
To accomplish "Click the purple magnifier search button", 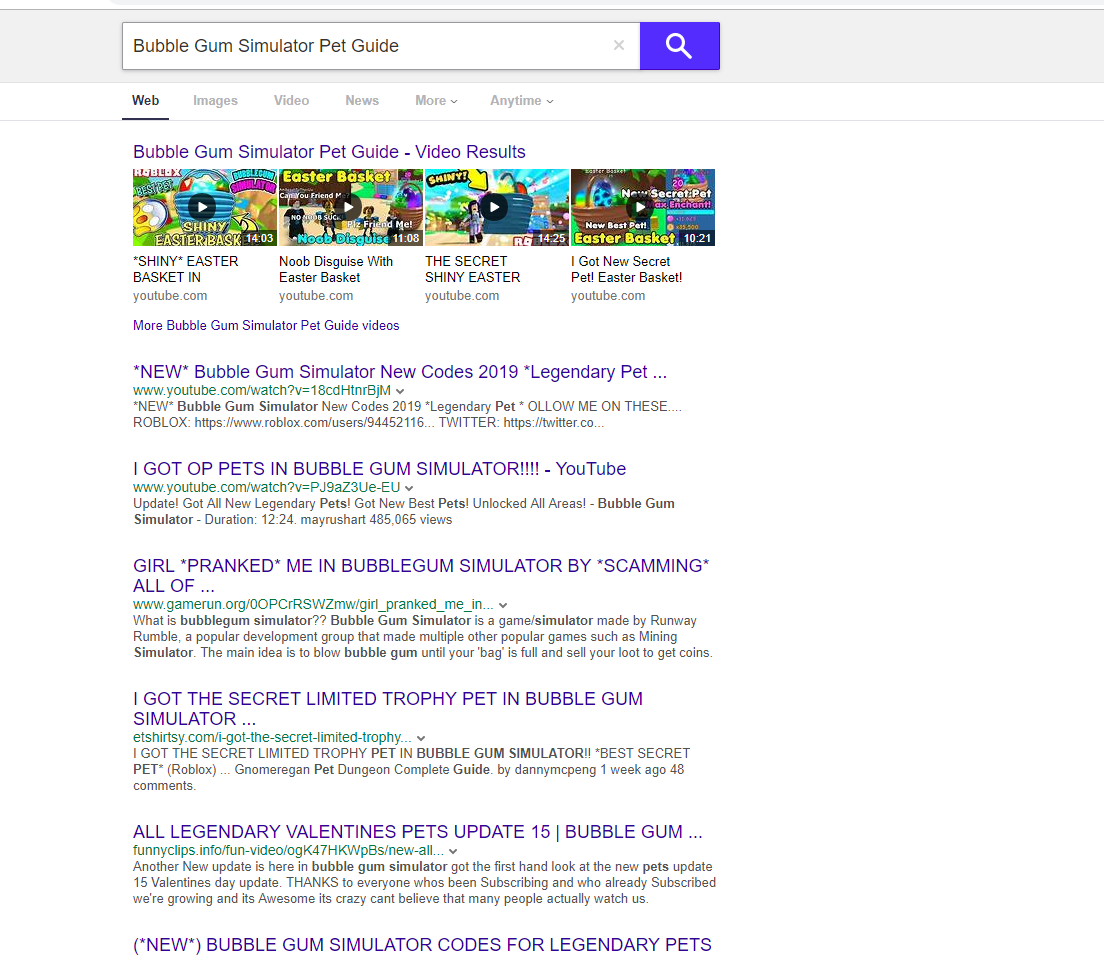I will (679, 46).
